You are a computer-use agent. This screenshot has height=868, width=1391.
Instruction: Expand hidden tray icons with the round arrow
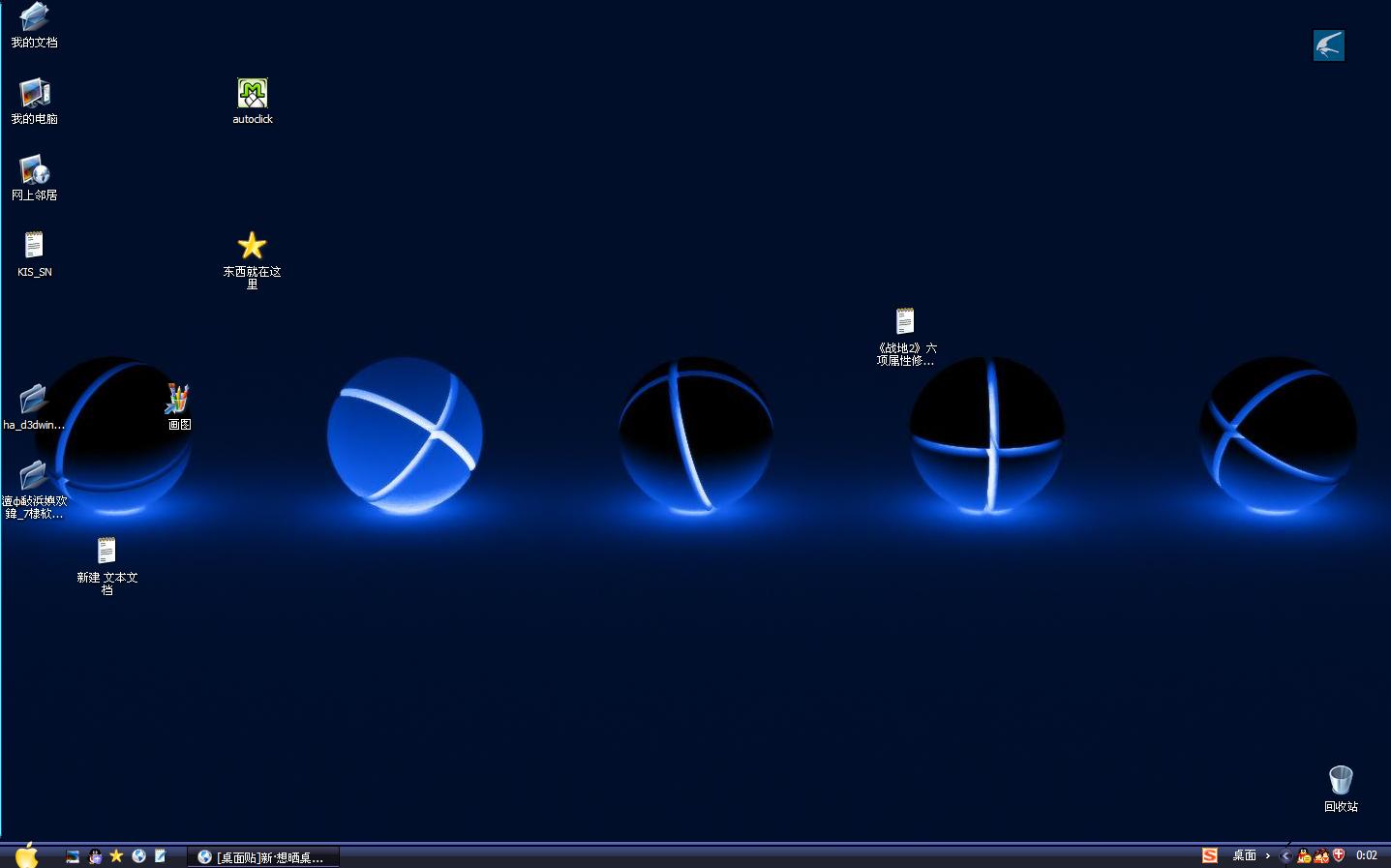click(1285, 855)
